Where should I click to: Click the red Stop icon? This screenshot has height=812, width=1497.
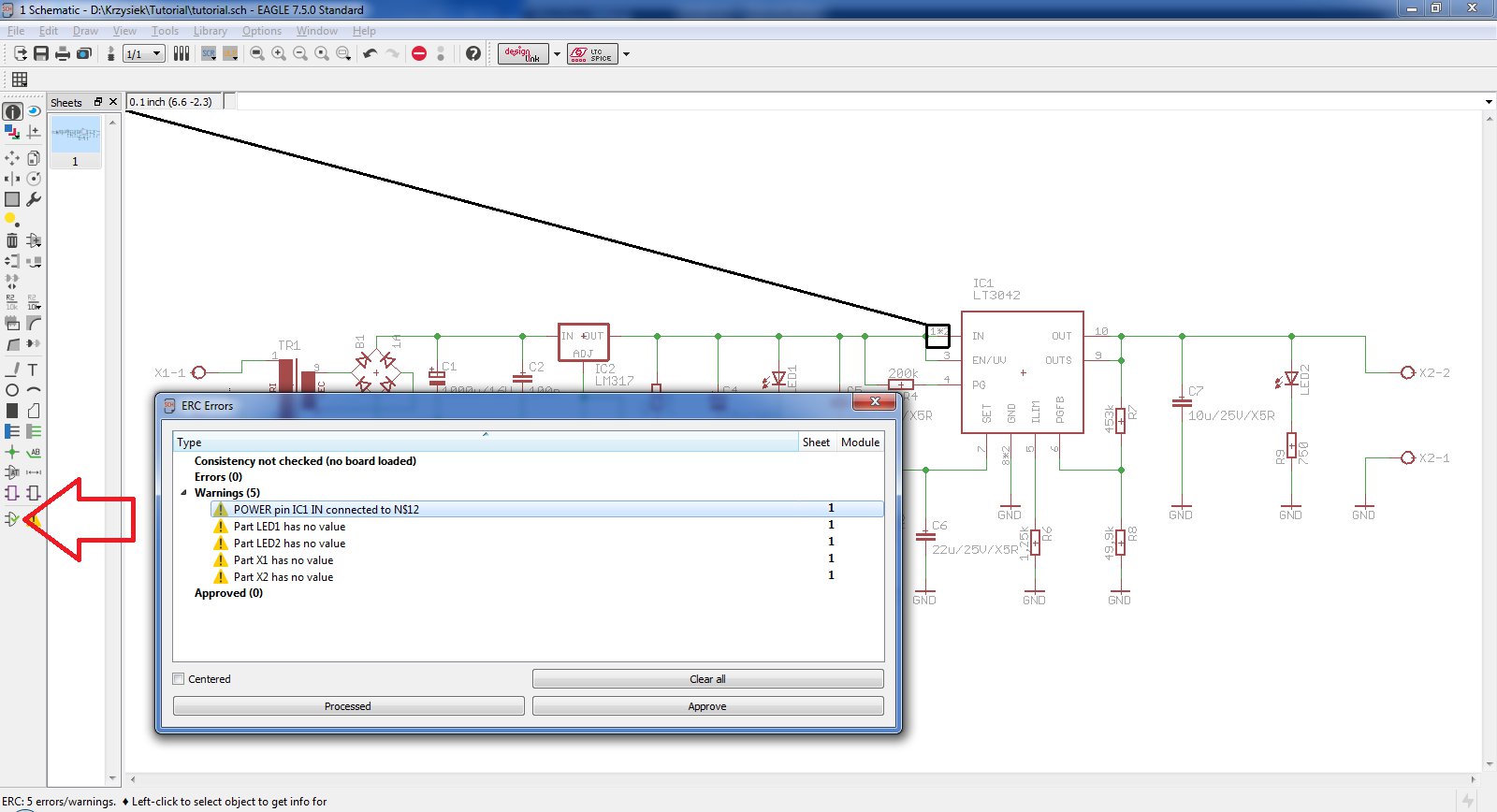[419, 54]
